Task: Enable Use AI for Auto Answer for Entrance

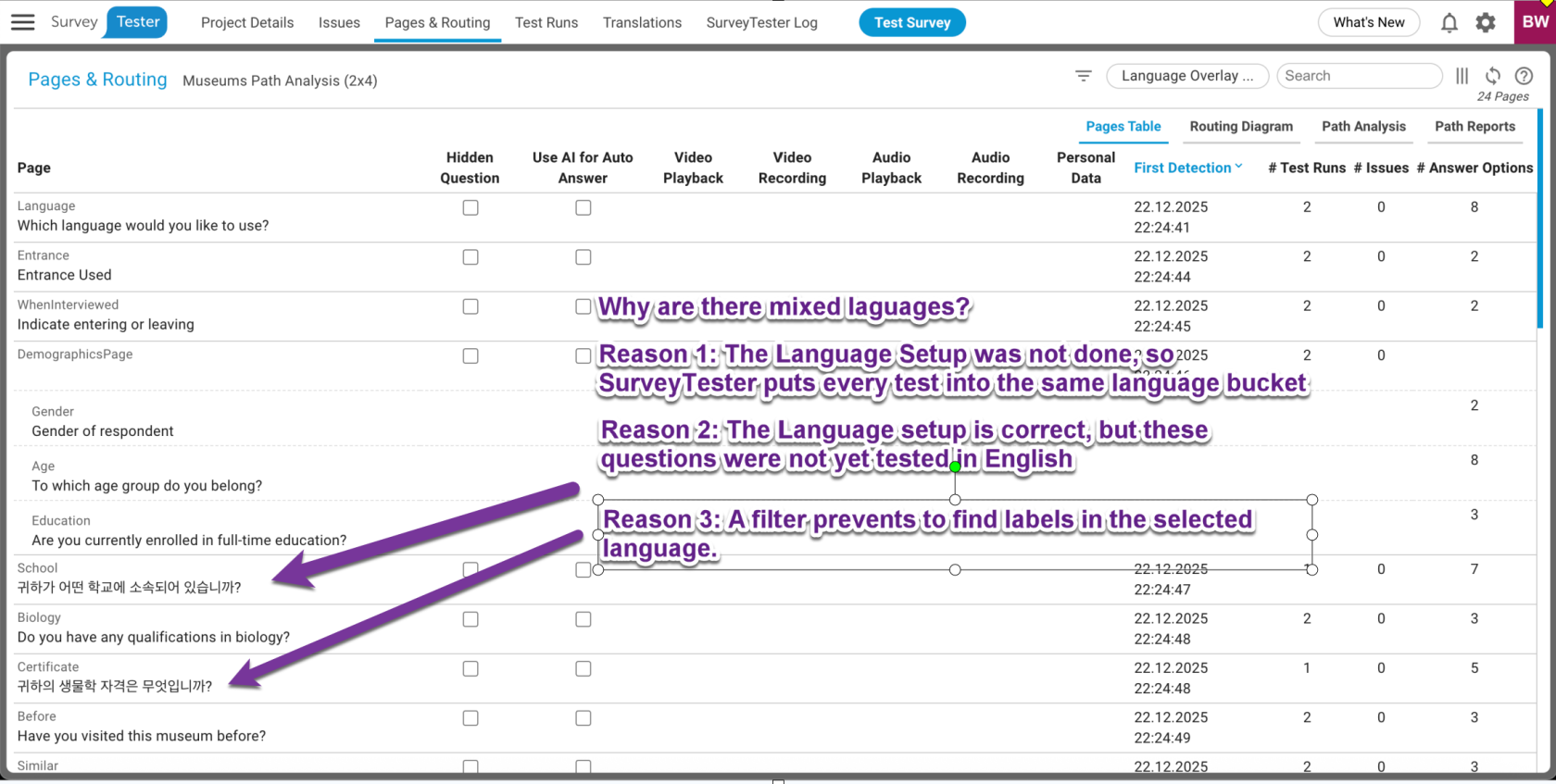Action: pyautogui.click(x=583, y=257)
